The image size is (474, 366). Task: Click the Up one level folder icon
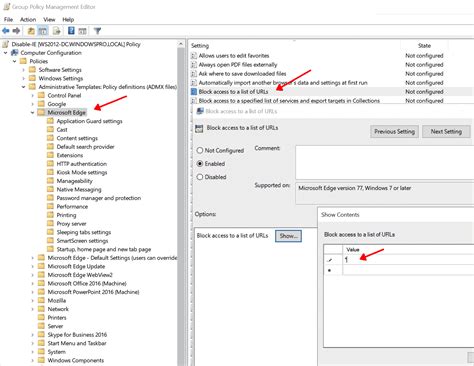click(x=31, y=31)
